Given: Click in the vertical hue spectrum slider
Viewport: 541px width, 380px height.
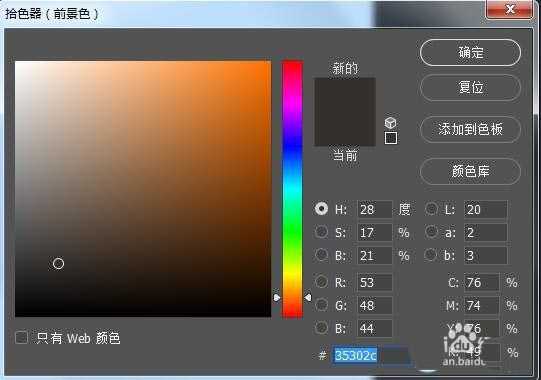Looking at the screenshot, I should [x=292, y=189].
